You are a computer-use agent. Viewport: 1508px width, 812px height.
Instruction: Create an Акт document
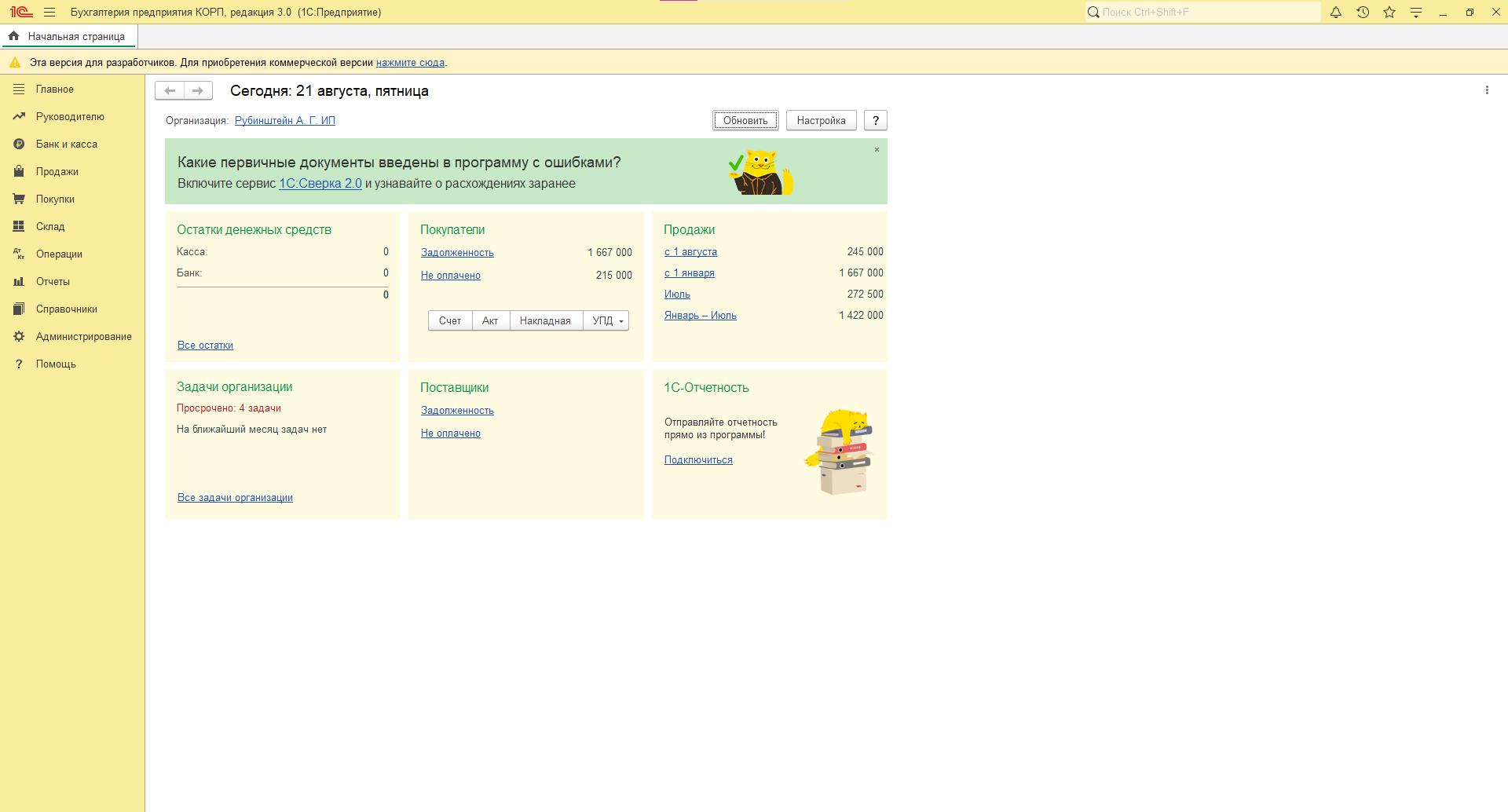491,321
